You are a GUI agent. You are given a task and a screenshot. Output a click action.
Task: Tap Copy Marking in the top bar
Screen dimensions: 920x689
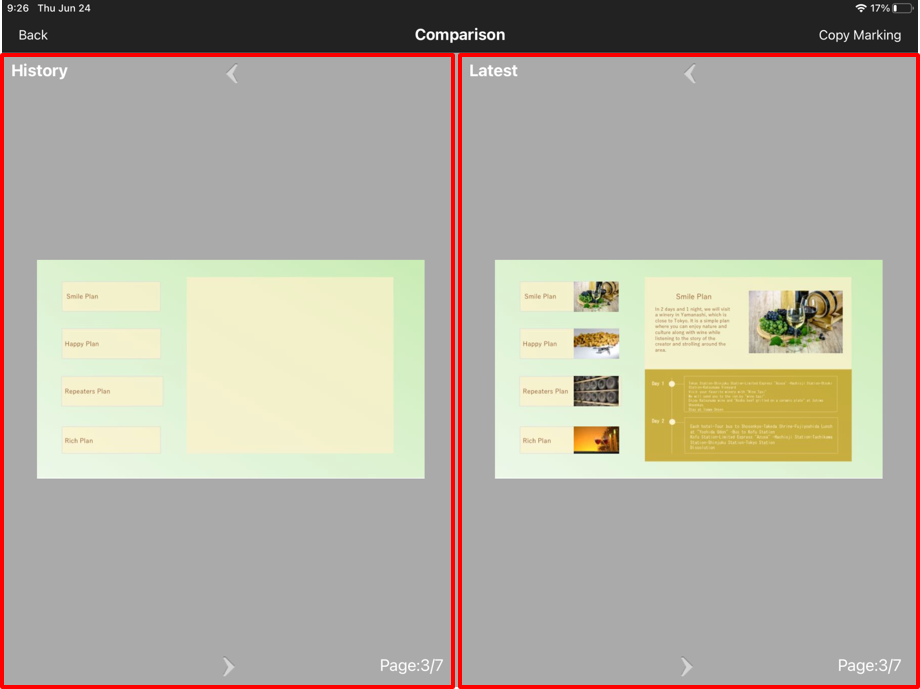click(859, 35)
